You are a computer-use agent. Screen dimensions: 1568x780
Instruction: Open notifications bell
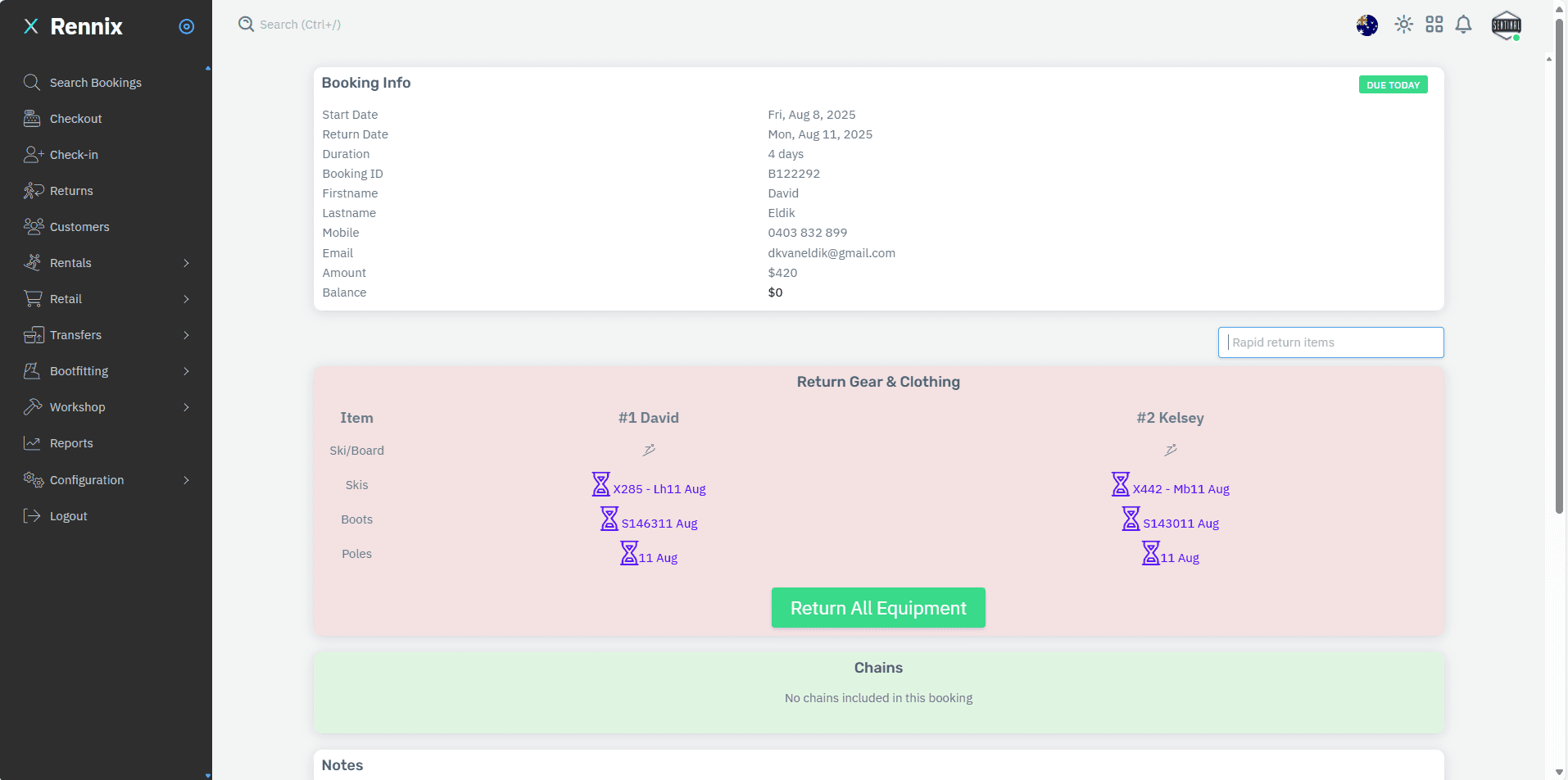[1464, 25]
